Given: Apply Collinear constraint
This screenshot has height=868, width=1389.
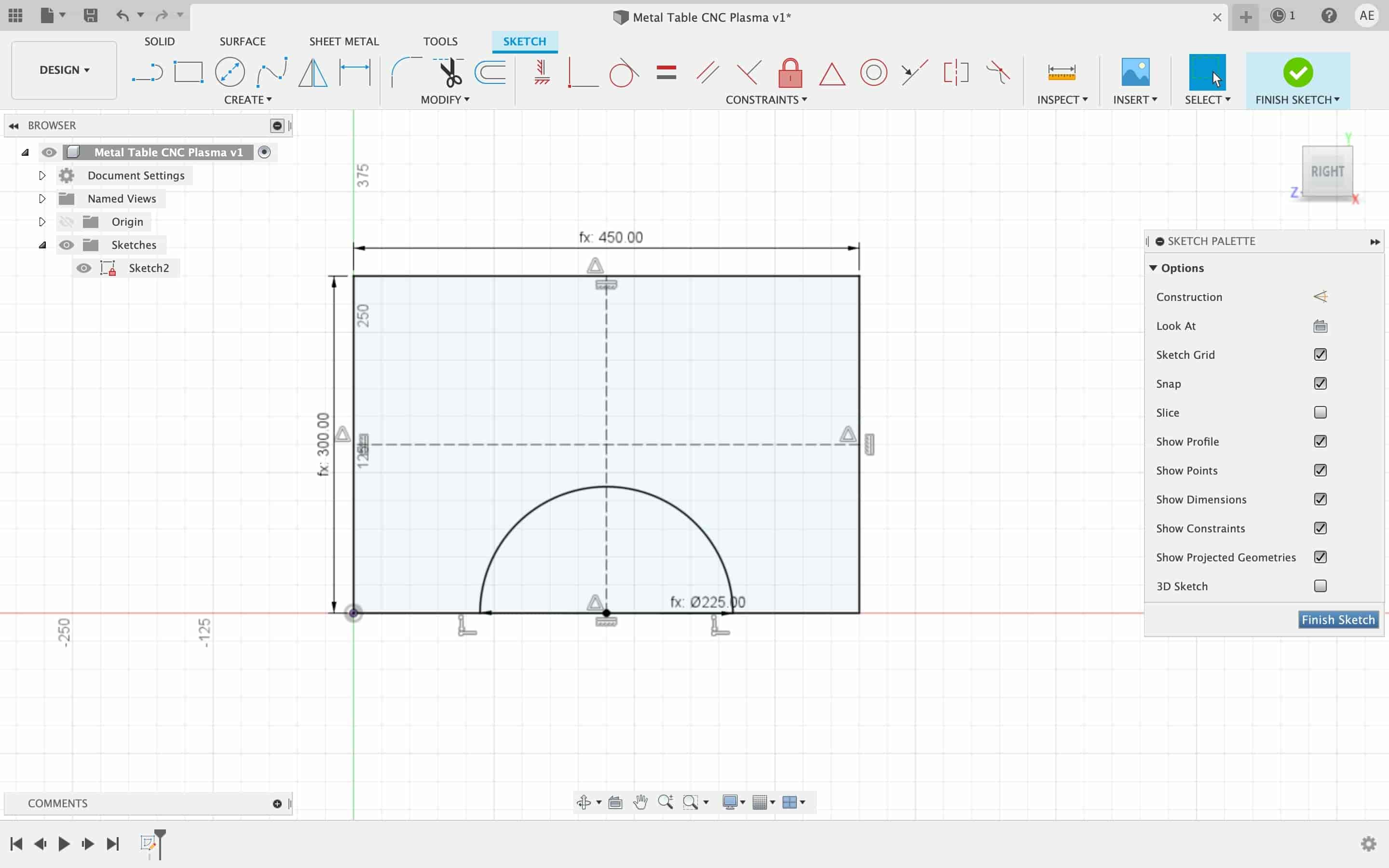Looking at the screenshot, I should [x=914, y=73].
